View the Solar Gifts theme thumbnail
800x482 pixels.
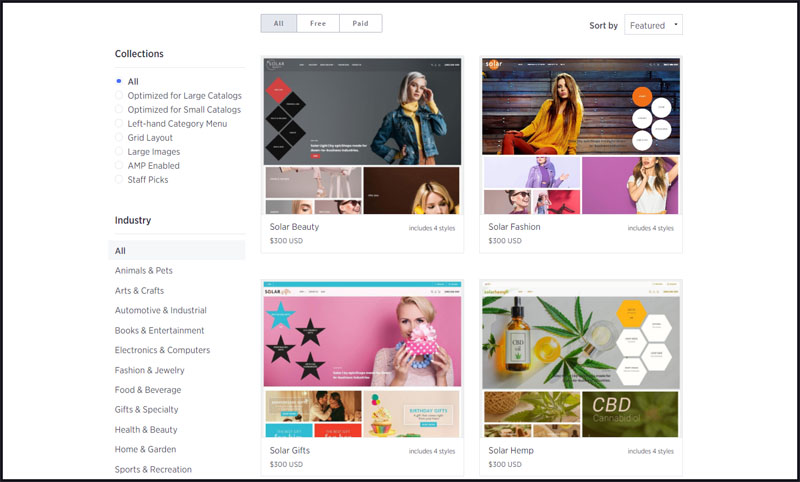pyautogui.click(x=362, y=359)
